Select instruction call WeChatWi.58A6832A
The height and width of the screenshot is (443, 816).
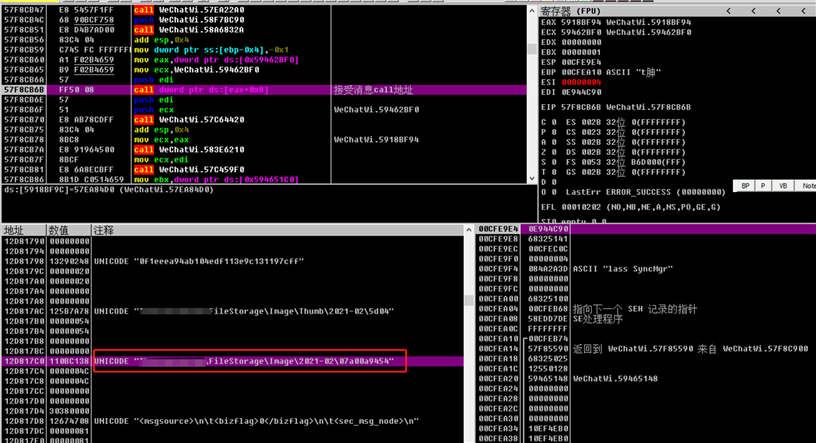(x=189, y=30)
